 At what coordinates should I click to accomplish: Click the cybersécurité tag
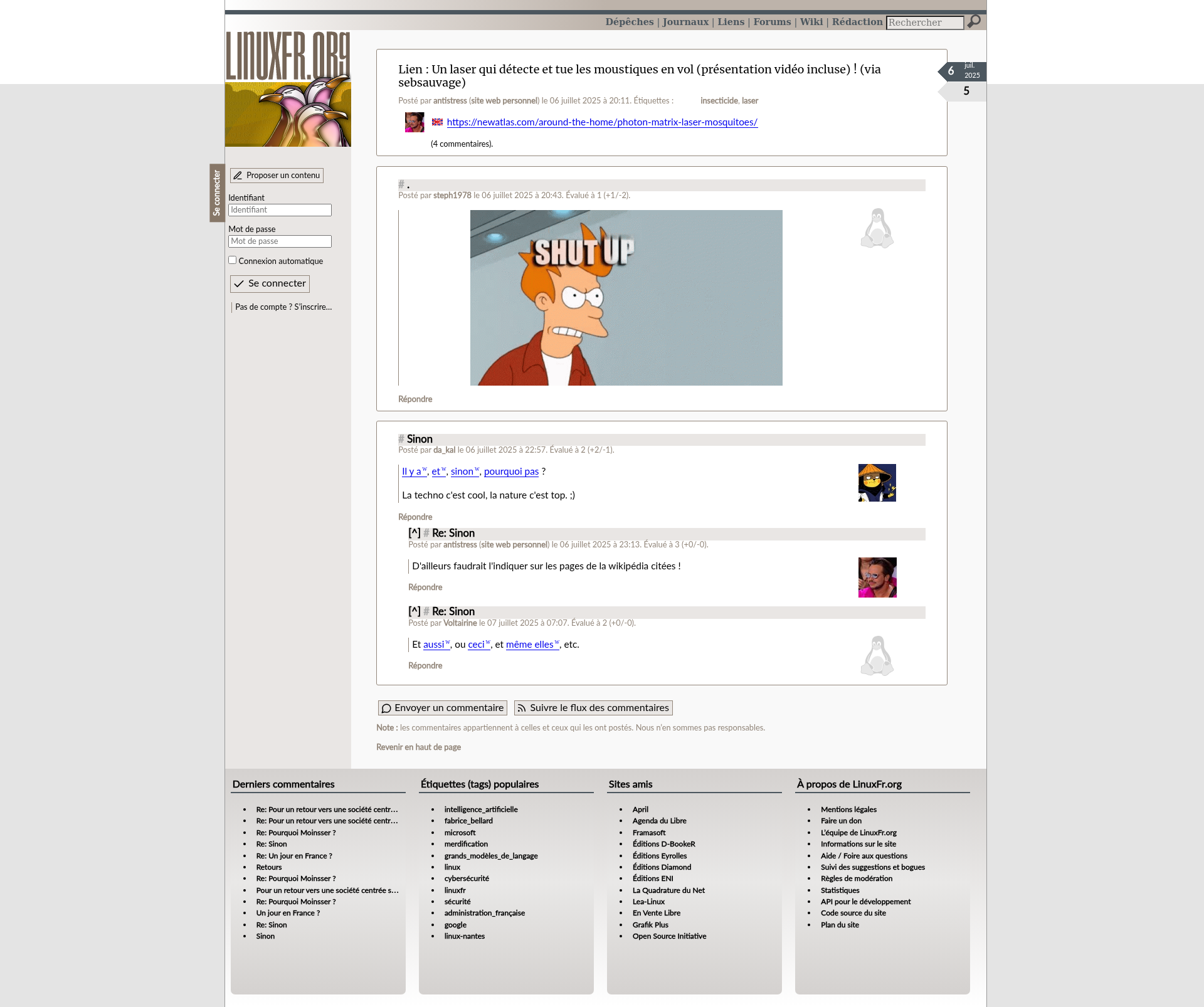coord(467,878)
